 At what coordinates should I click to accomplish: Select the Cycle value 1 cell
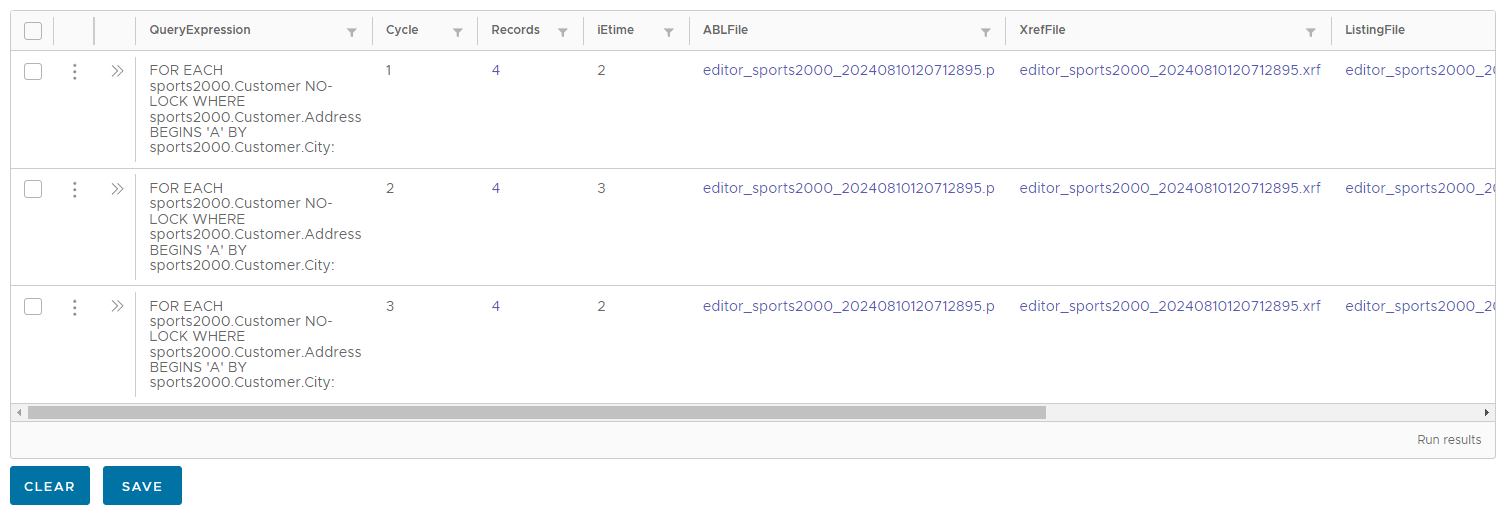(x=390, y=70)
